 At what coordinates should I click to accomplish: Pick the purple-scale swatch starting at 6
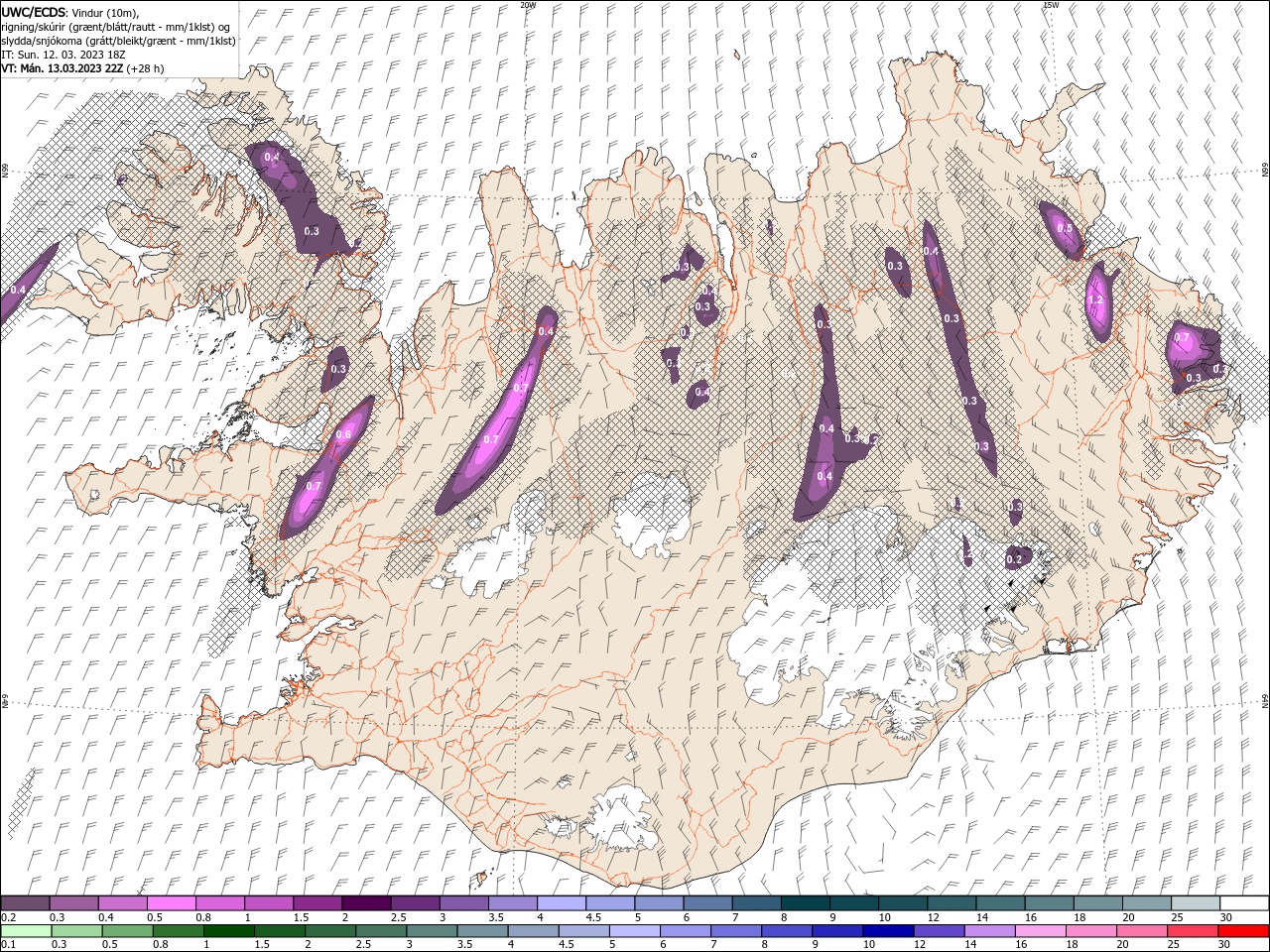[707, 903]
